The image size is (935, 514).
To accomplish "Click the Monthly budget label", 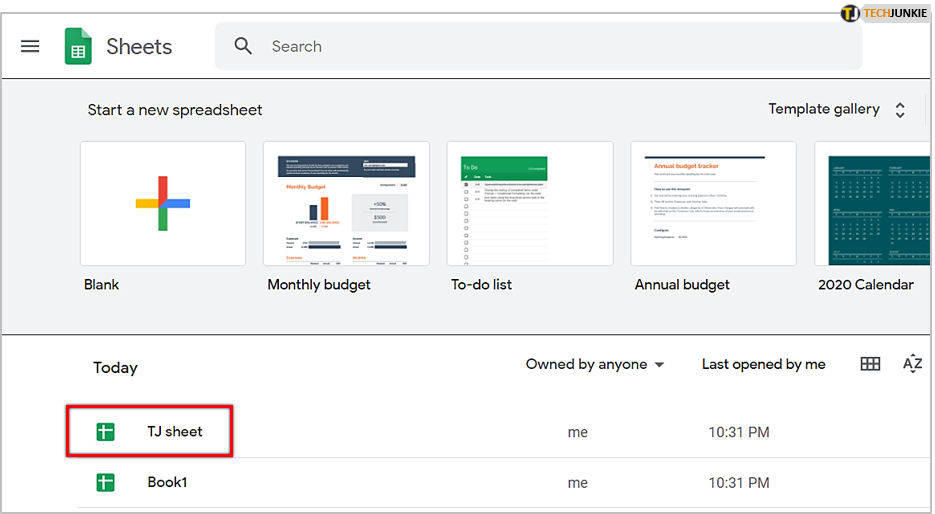I will tap(319, 285).
